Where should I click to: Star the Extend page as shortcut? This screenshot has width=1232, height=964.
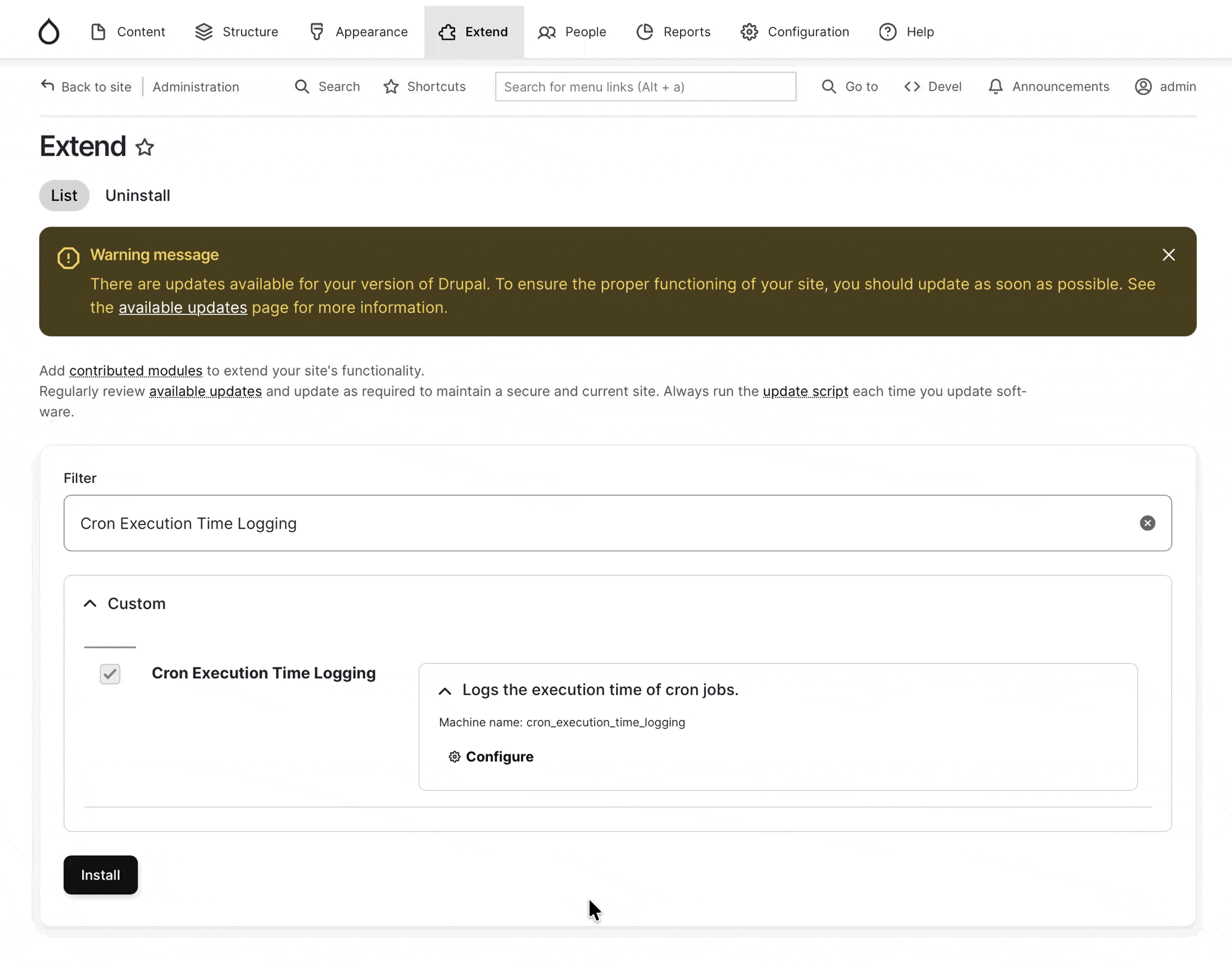click(145, 148)
